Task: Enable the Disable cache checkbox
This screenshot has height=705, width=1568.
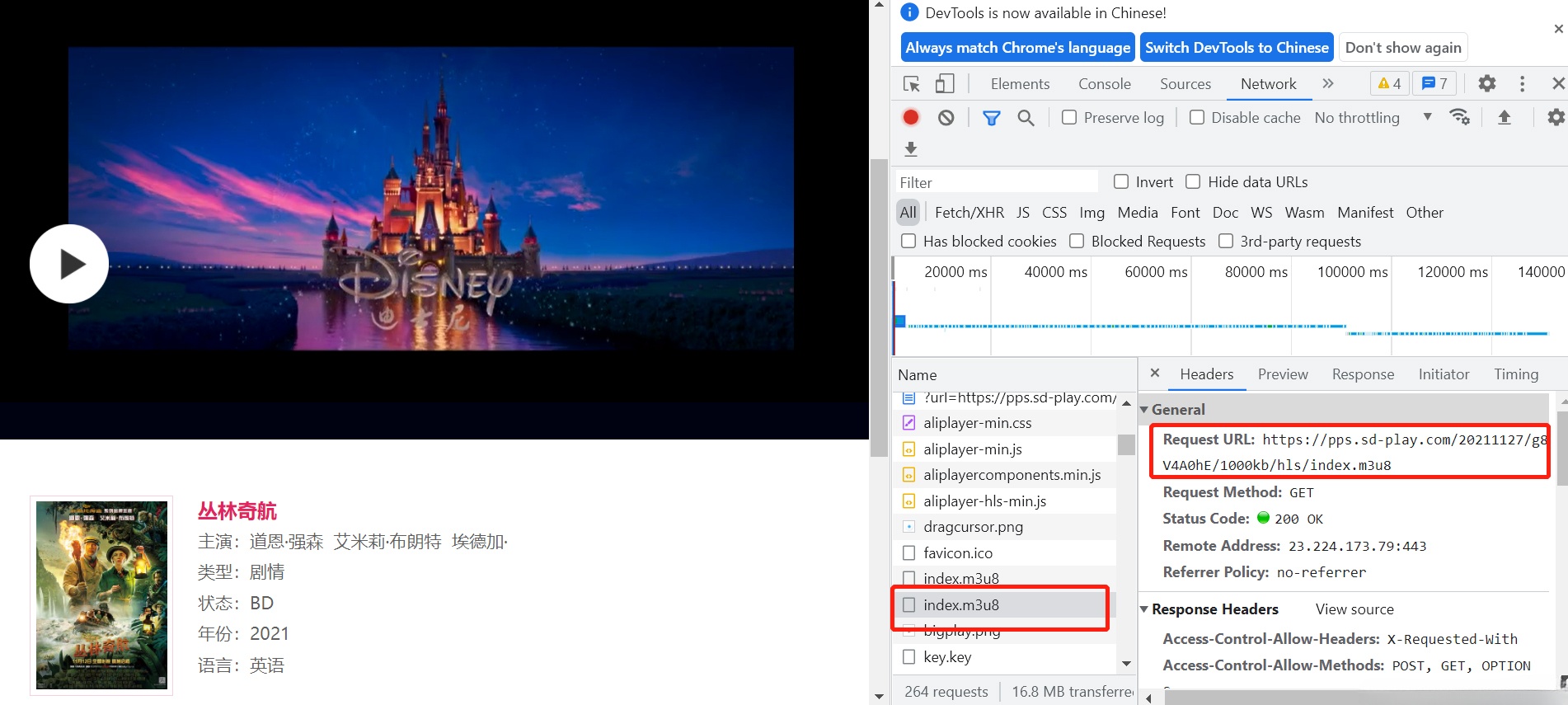Action: [1197, 118]
